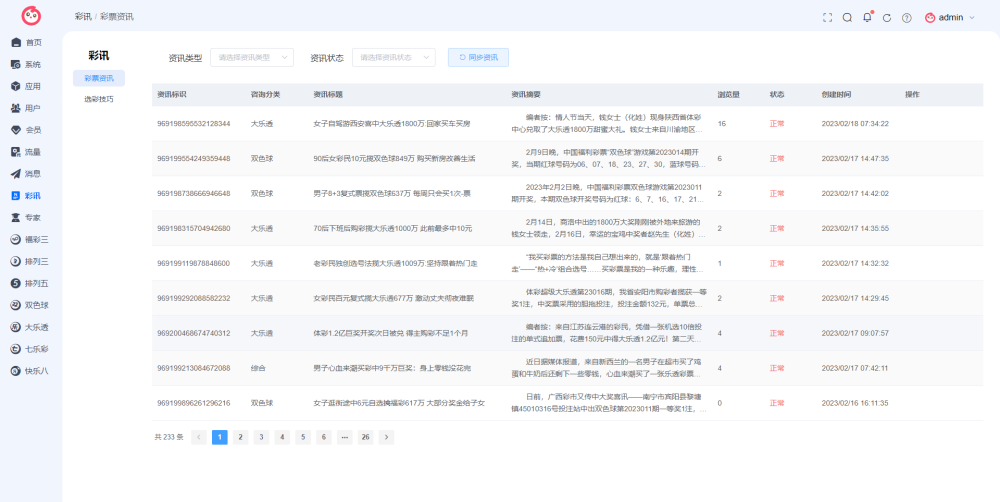
Task: Go to page 6 of results
Action: pyautogui.click(x=323, y=437)
